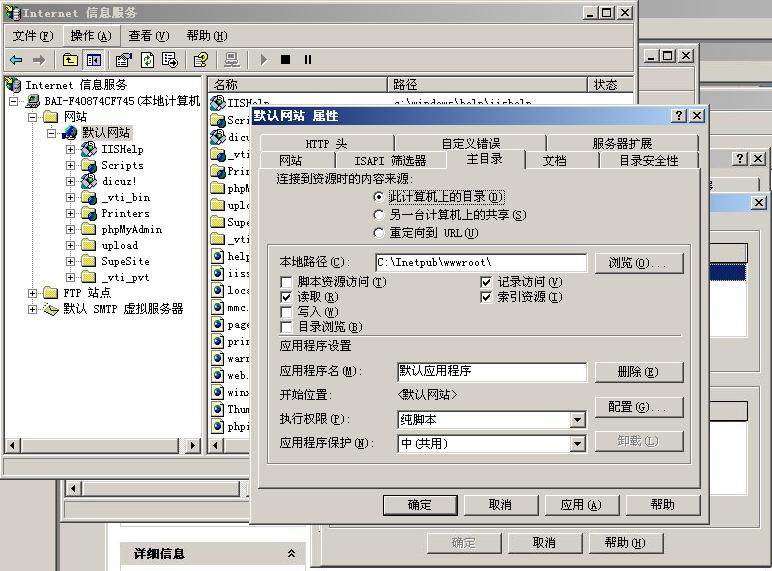Screen dimensions: 772x571
Task: Click the Help toolbar icon
Action: click(201, 60)
